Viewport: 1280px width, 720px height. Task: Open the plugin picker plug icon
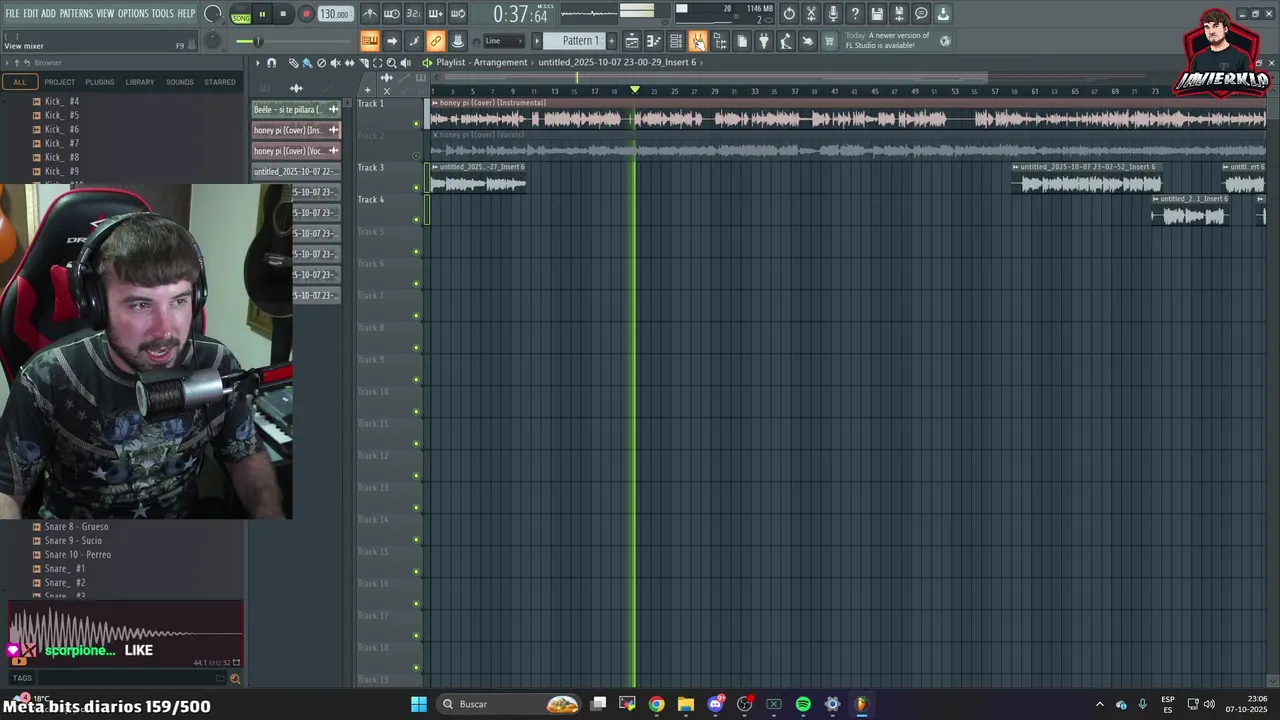tap(764, 41)
